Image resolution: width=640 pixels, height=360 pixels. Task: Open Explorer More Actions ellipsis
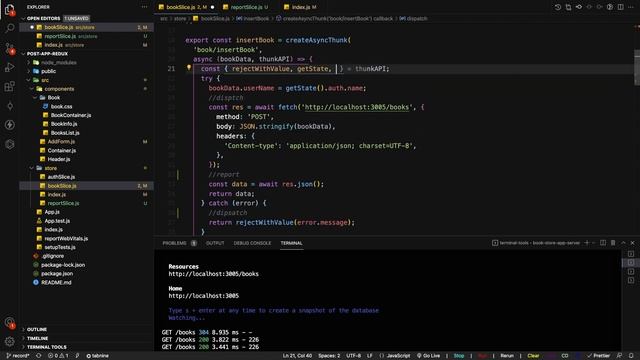pyautogui.click(x=144, y=7)
